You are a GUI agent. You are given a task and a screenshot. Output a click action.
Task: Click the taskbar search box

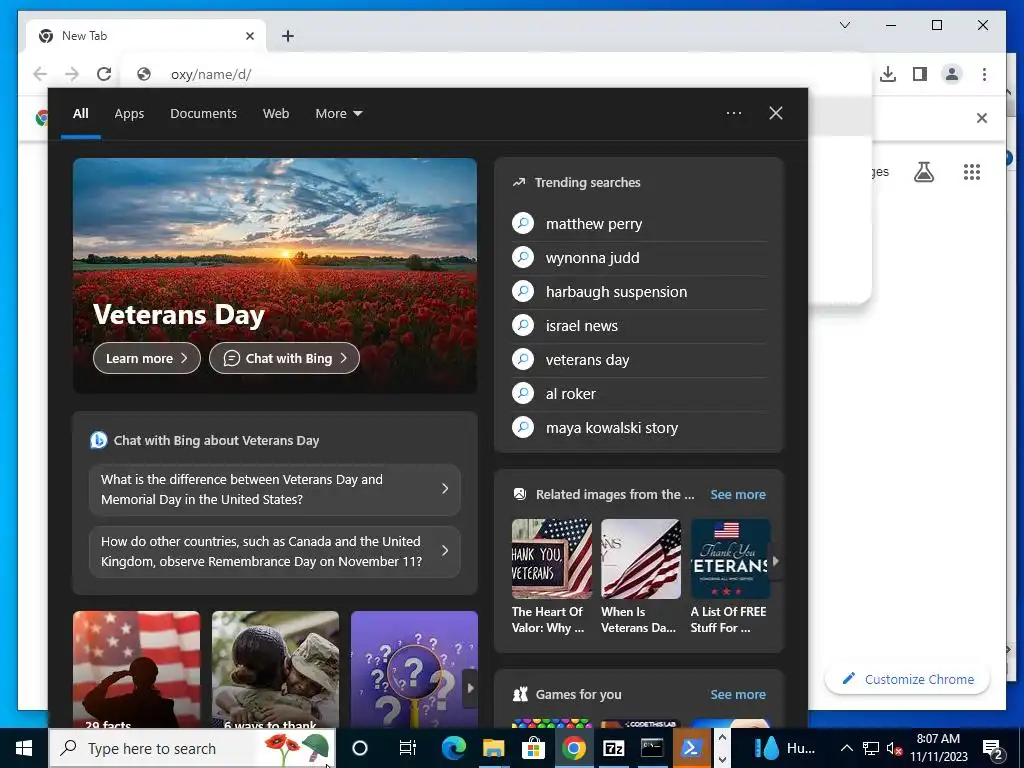tap(193, 748)
